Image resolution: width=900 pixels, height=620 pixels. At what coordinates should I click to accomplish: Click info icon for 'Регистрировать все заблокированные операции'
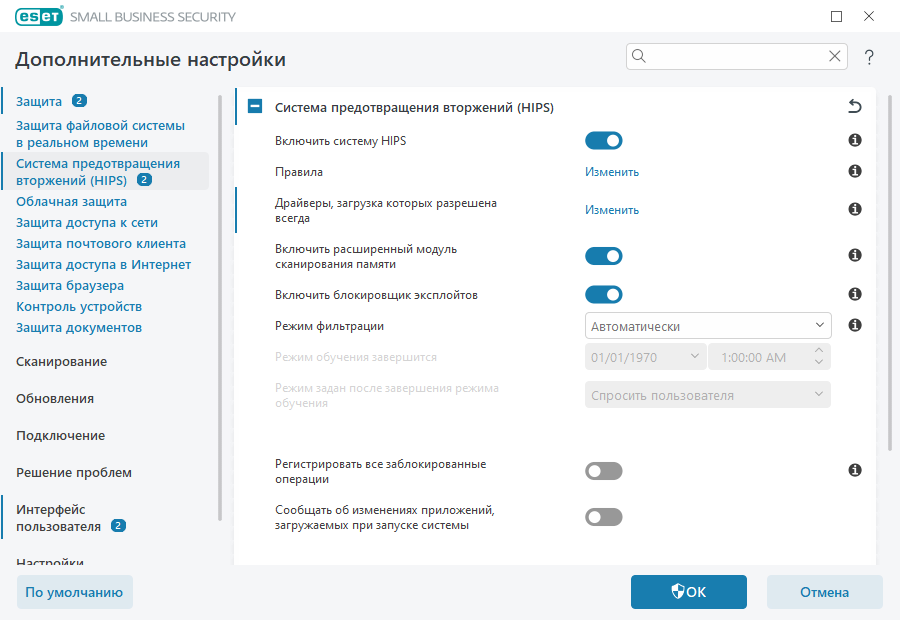(855, 470)
